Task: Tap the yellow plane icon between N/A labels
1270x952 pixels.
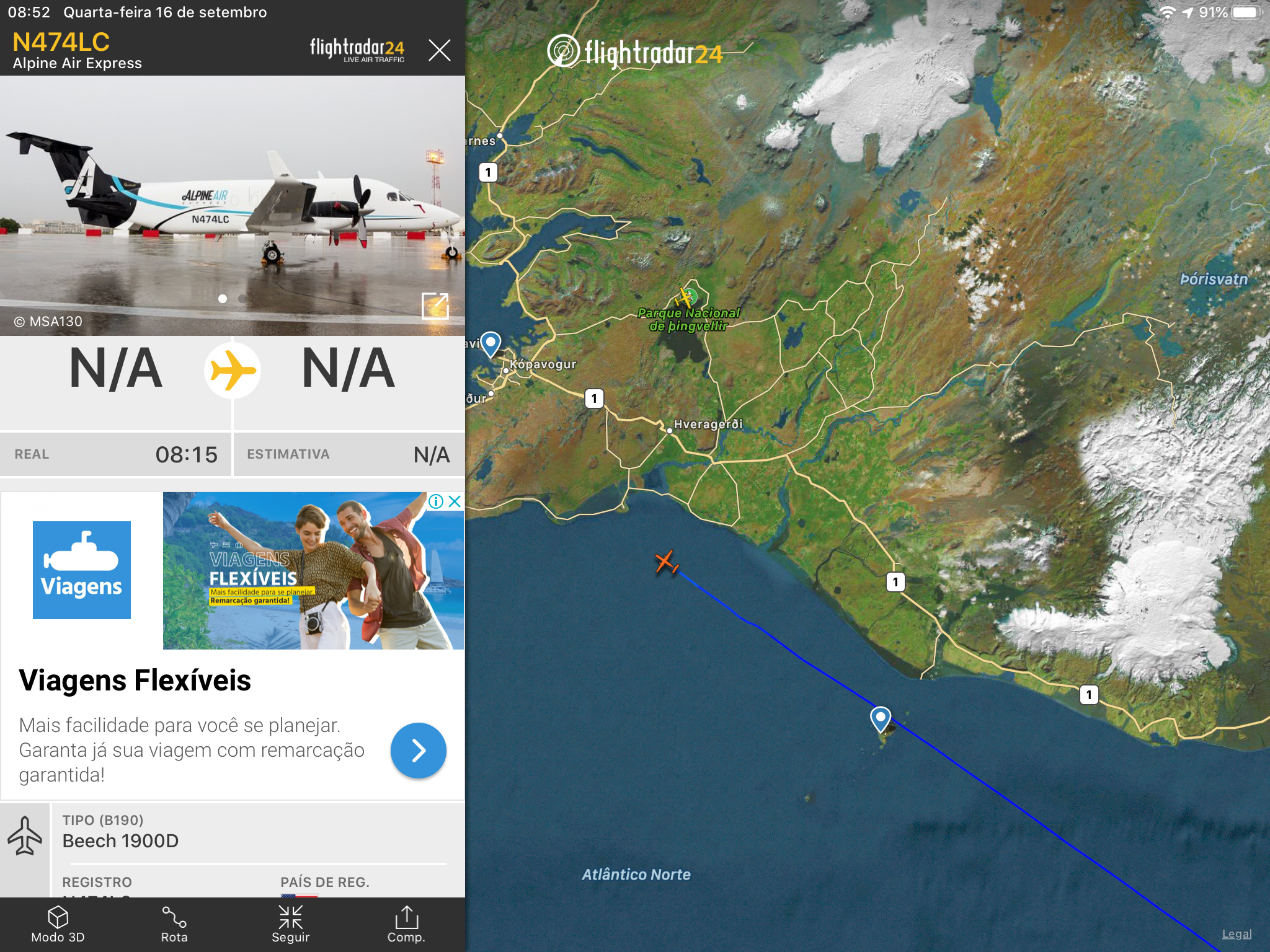Action: click(232, 371)
